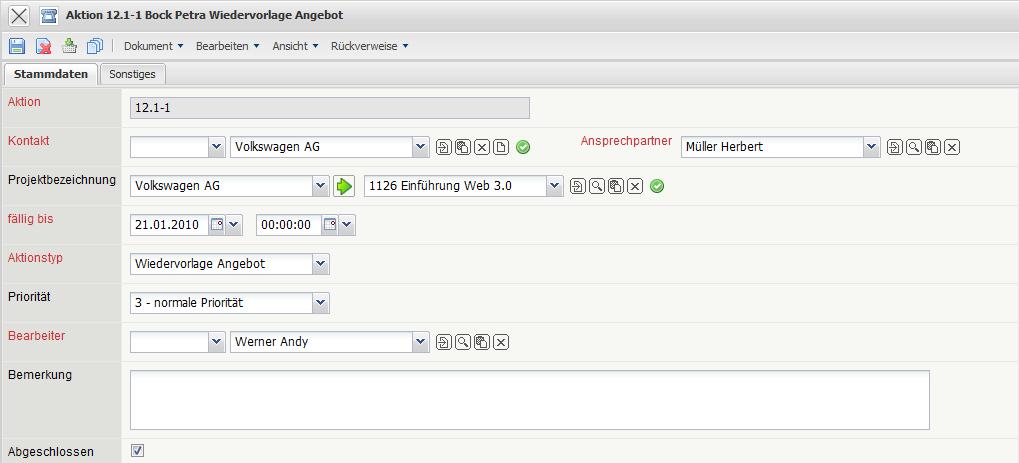Click the time field showing 00:00:00
This screenshot has width=1019, height=463.
[x=290, y=225]
